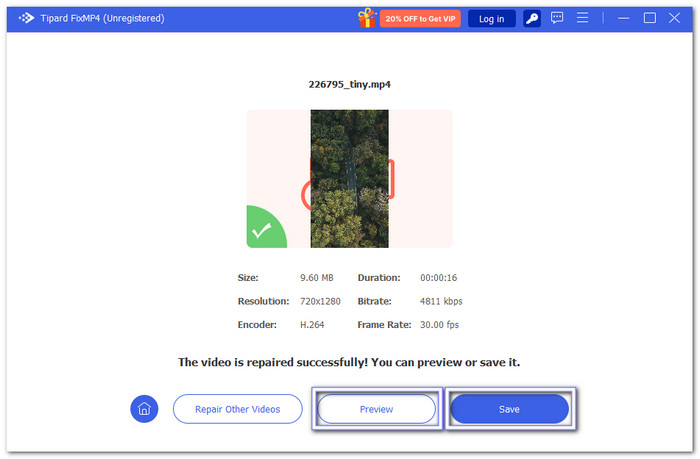Maximize the FixMP4 window
Image resolution: width=700 pixels, height=459 pixels.
pos(650,18)
